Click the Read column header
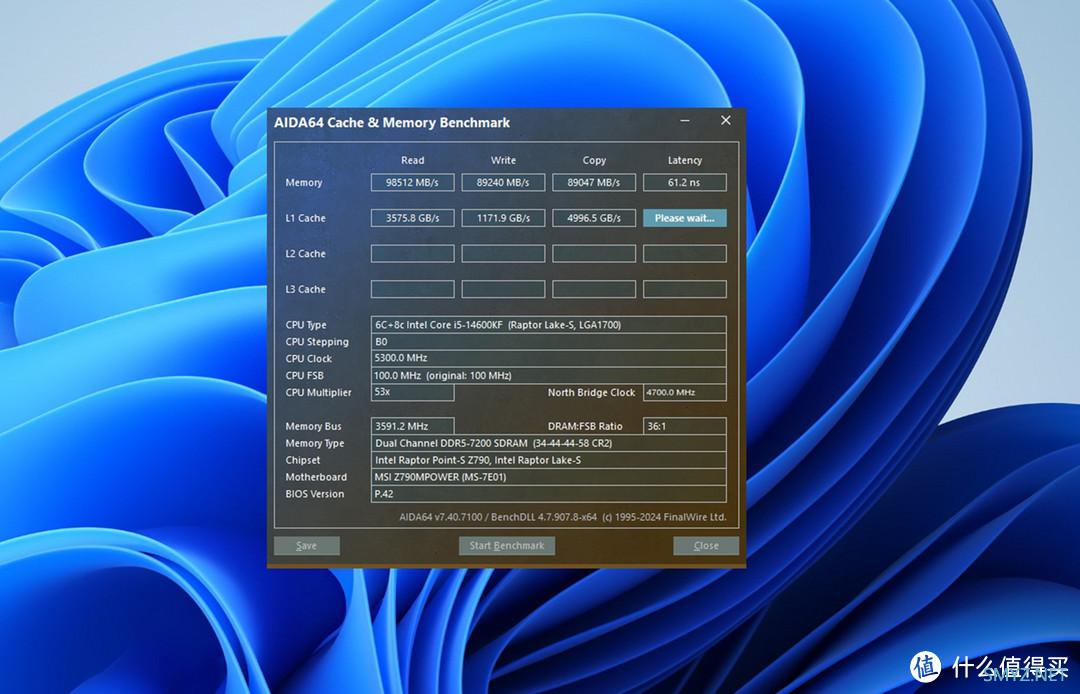 coord(413,160)
